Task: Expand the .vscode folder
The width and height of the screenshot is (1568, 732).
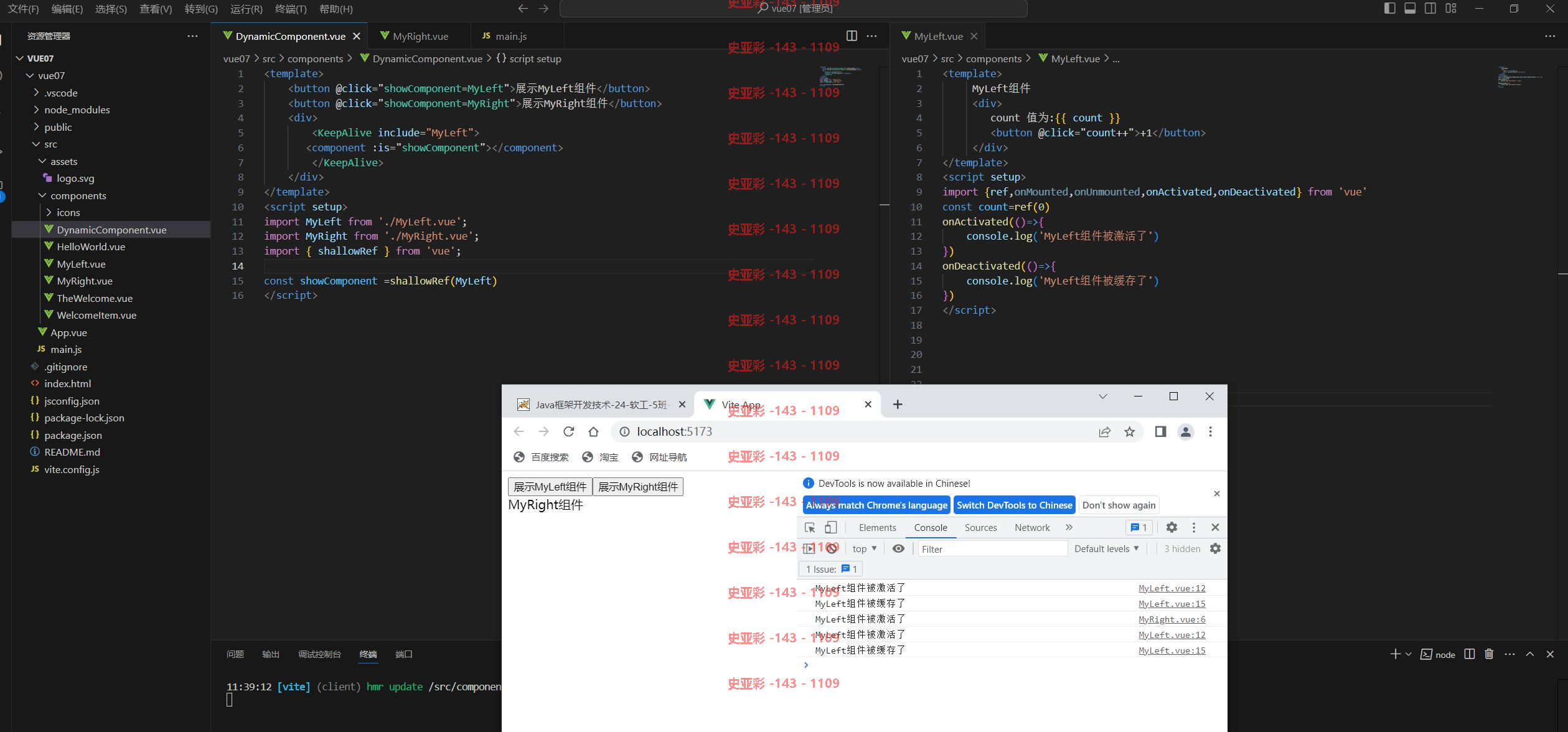Action: tap(36, 93)
